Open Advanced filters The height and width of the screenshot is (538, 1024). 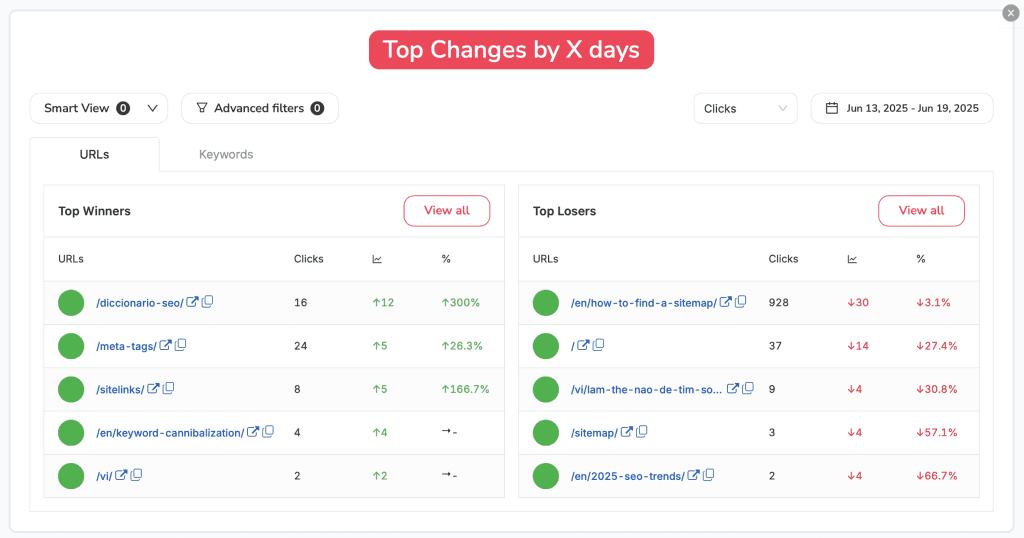[x=260, y=108]
